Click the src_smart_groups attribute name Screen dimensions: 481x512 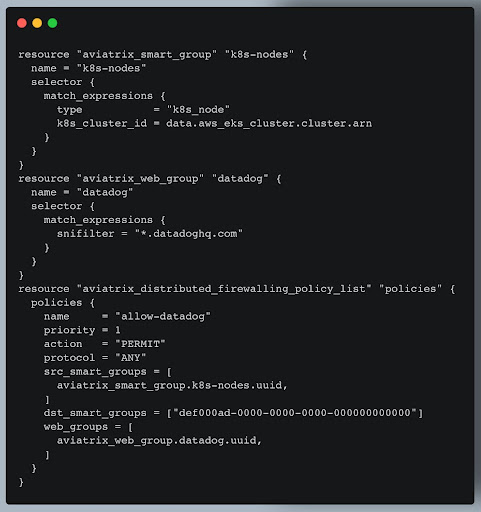click(x=95, y=372)
